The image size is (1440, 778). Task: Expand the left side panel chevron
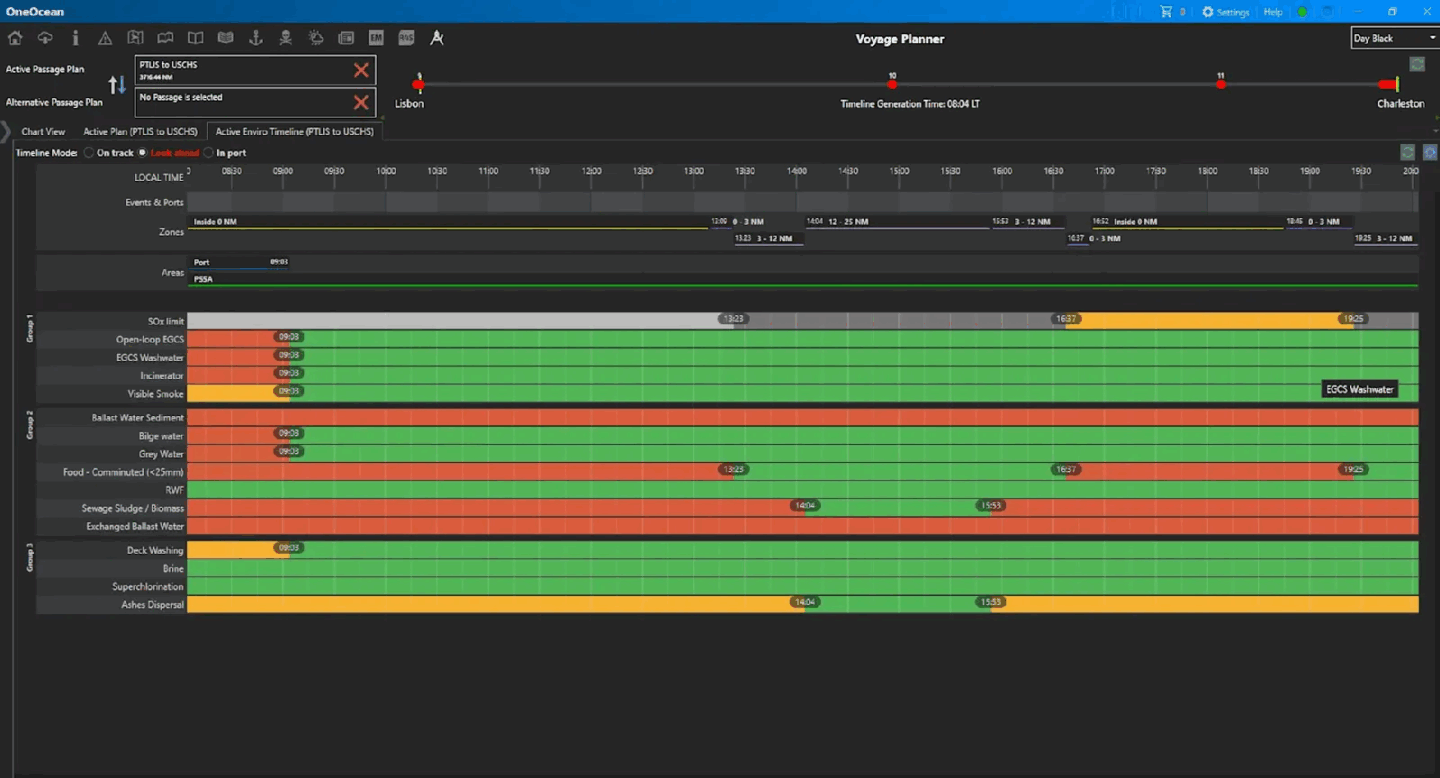pyautogui.click(x=6, y=131)
